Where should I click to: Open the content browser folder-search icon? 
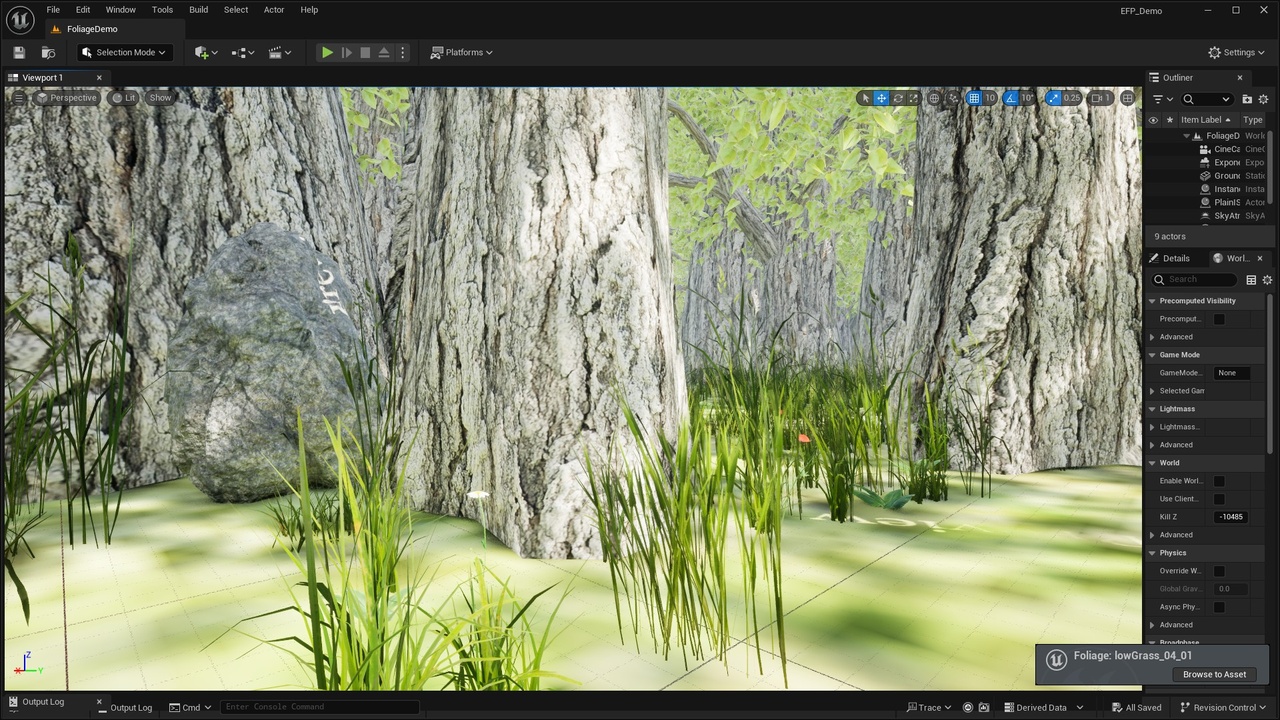pyautogui.click(x=48, y=52)
